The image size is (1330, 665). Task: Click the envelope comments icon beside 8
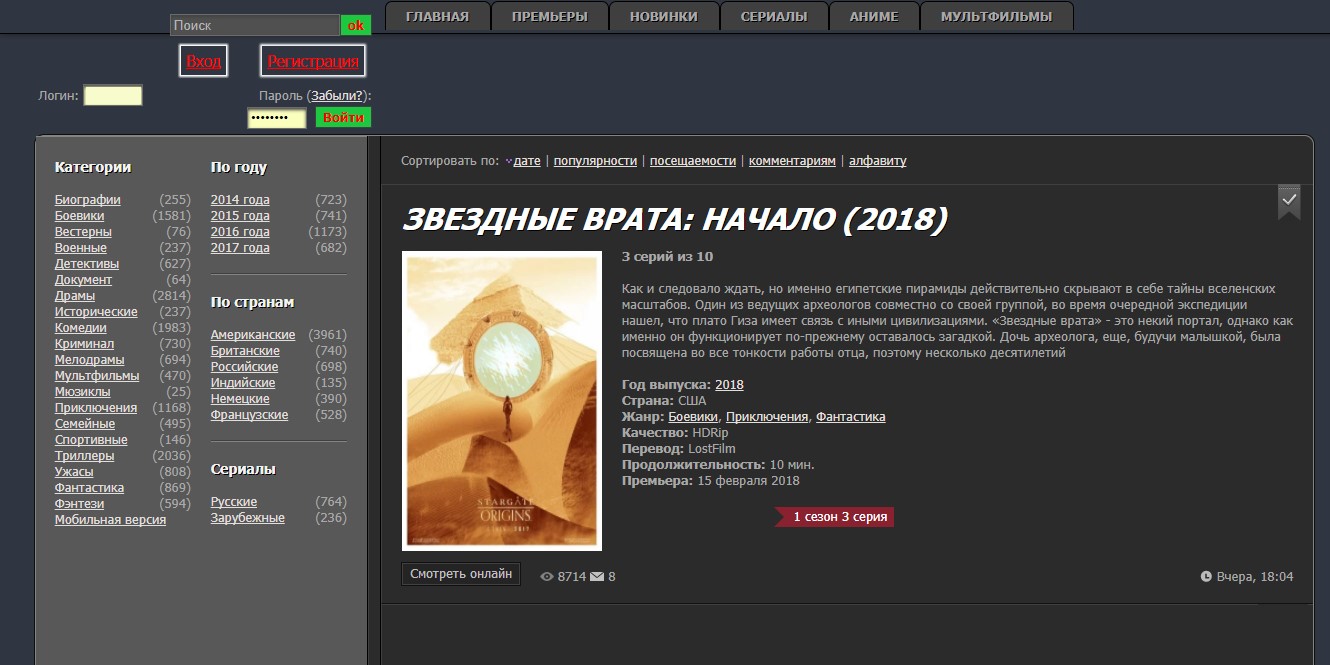click(x=597, y=577)
